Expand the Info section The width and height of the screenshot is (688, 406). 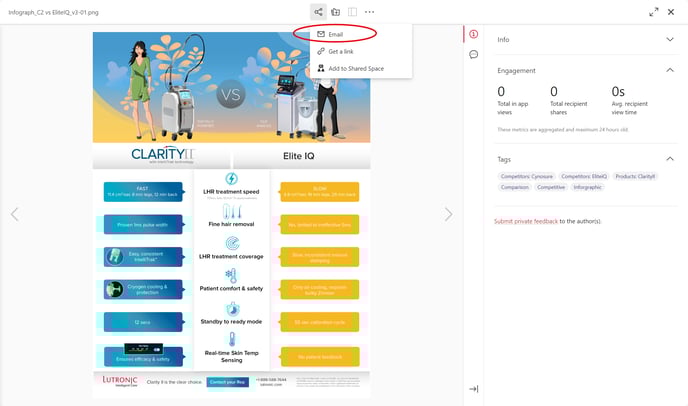tap(670, 39)
